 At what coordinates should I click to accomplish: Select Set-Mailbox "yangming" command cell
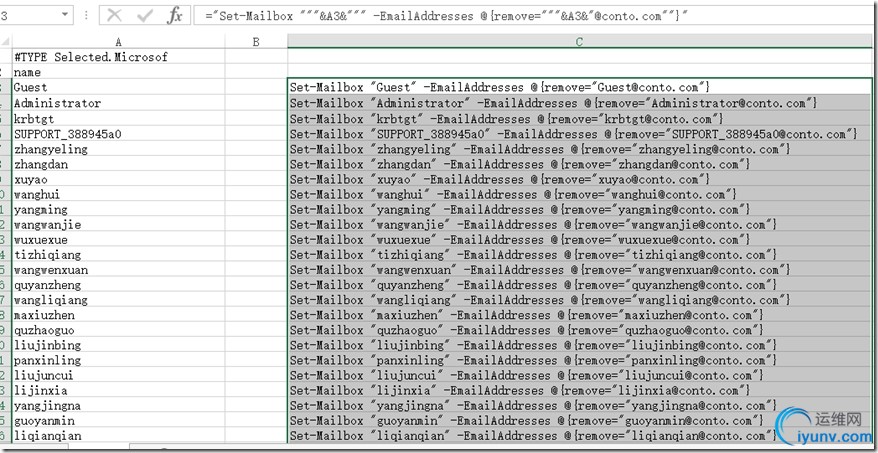pos(580,209)
